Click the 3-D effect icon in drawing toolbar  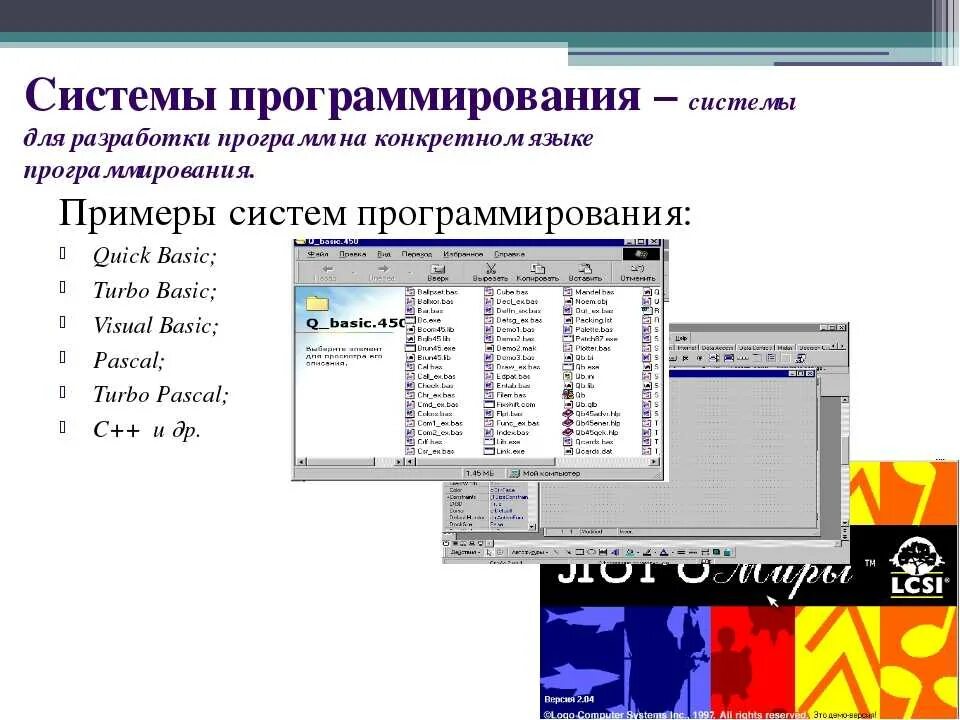[726, 552]
